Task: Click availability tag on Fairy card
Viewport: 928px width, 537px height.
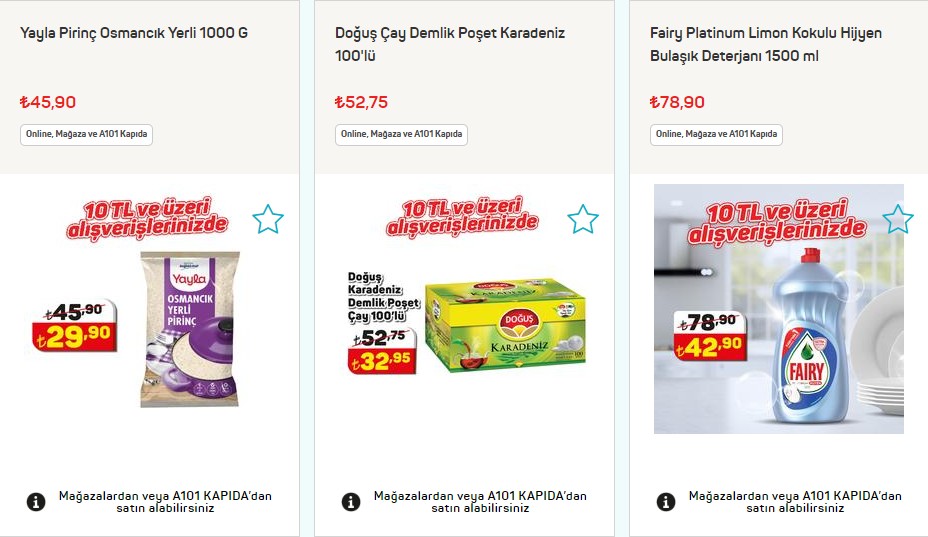Action: tap(716, 134)
